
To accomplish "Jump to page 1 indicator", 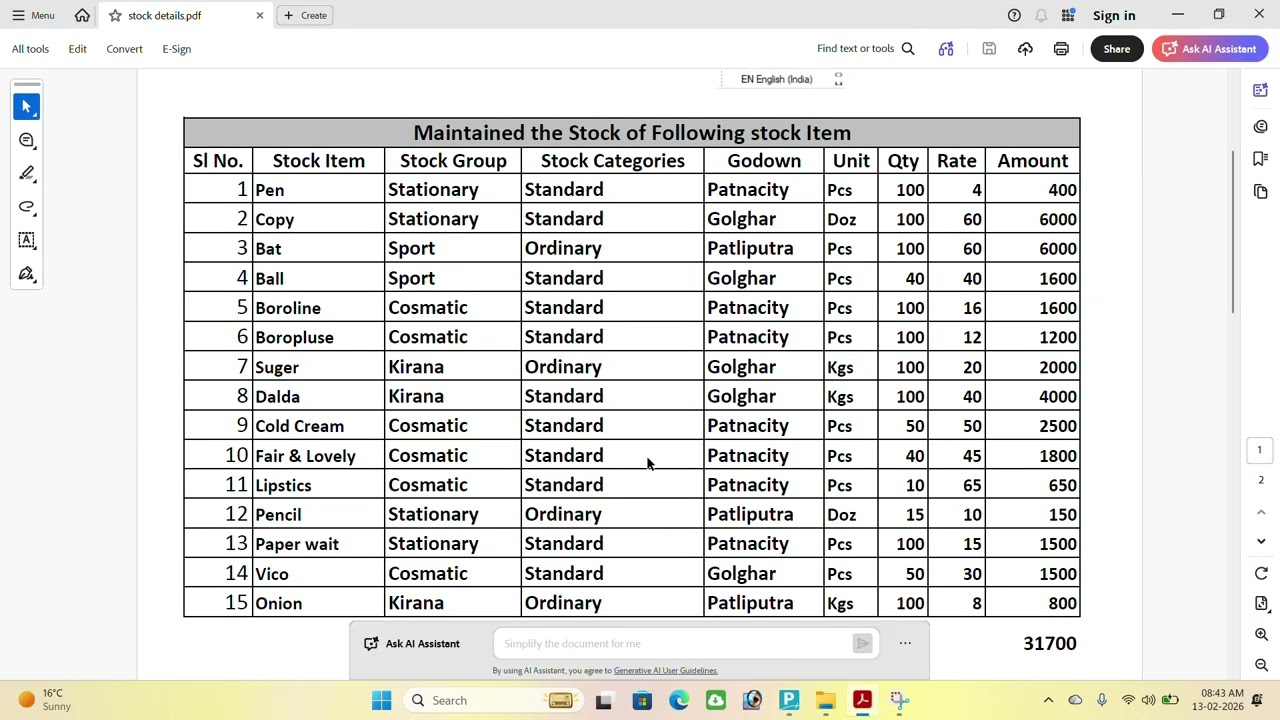I will [x=1260, y=450].
